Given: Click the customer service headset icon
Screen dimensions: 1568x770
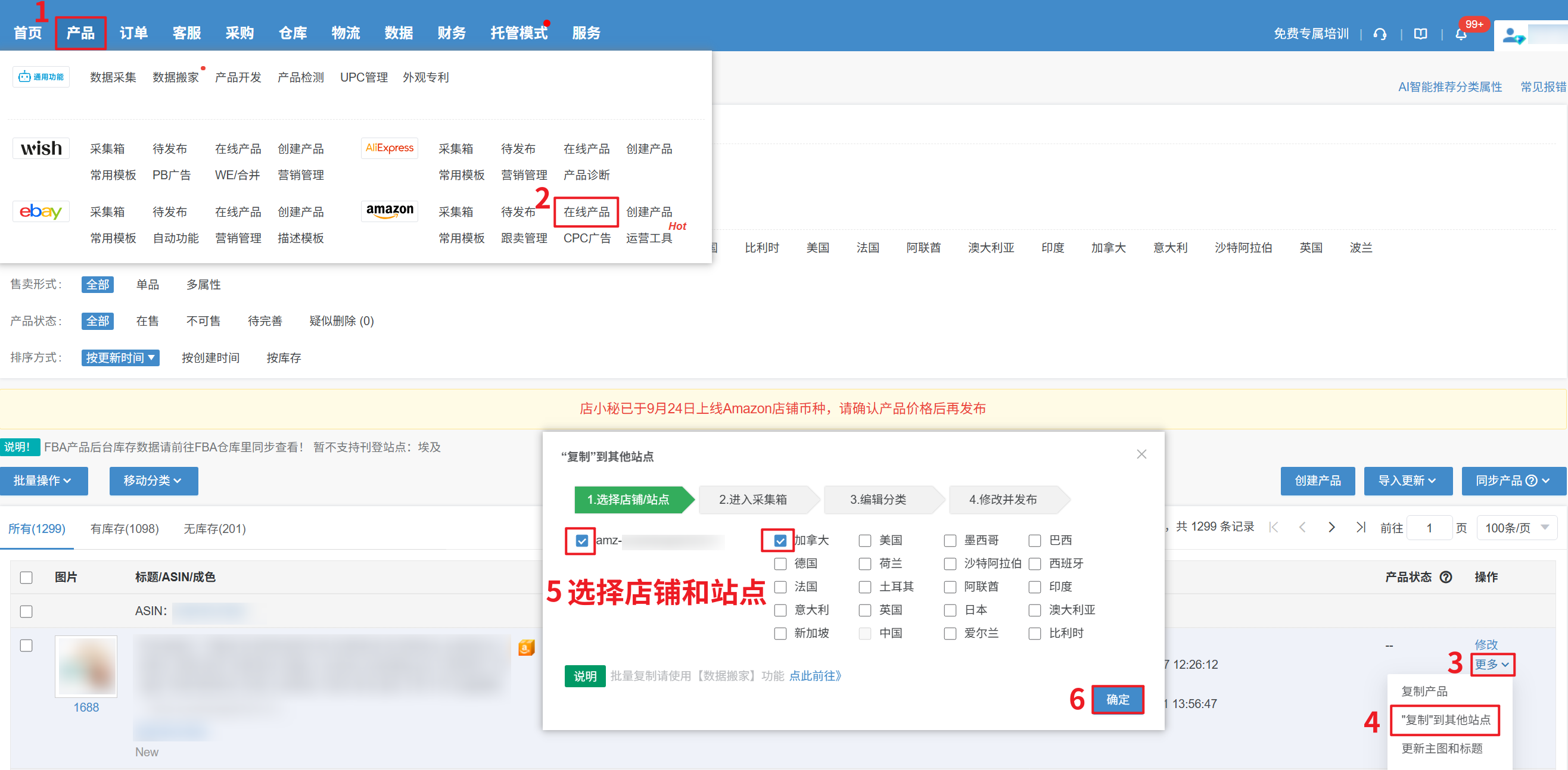Looking at the screenshot, I should (1380, 34).
